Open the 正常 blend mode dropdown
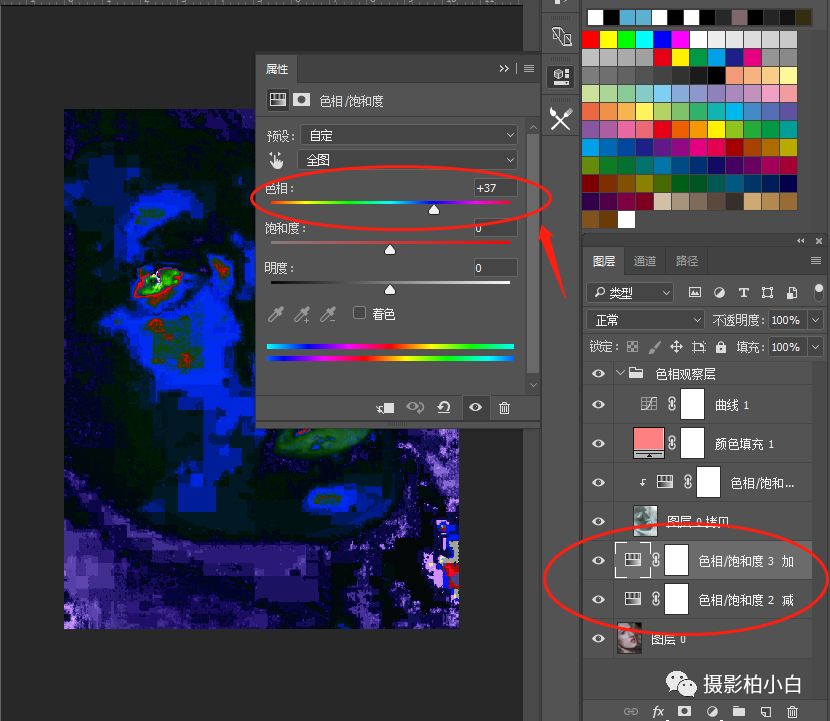Image resolution: width=830 pixels, height=721 pixels. [x=647, y=320]
